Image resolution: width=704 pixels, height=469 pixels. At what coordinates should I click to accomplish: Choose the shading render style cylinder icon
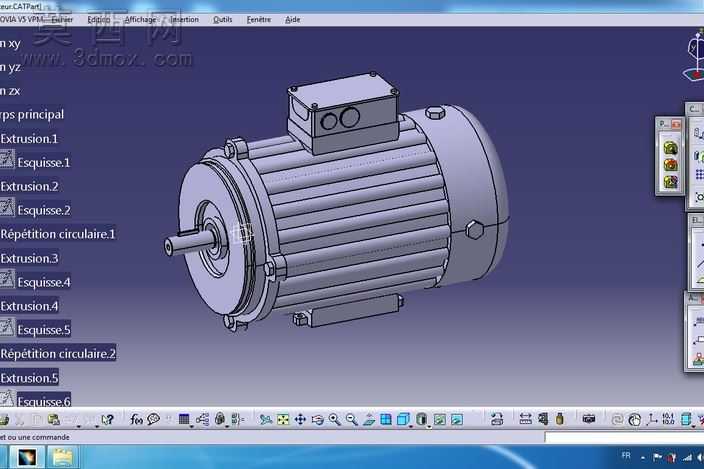(421, 420)
